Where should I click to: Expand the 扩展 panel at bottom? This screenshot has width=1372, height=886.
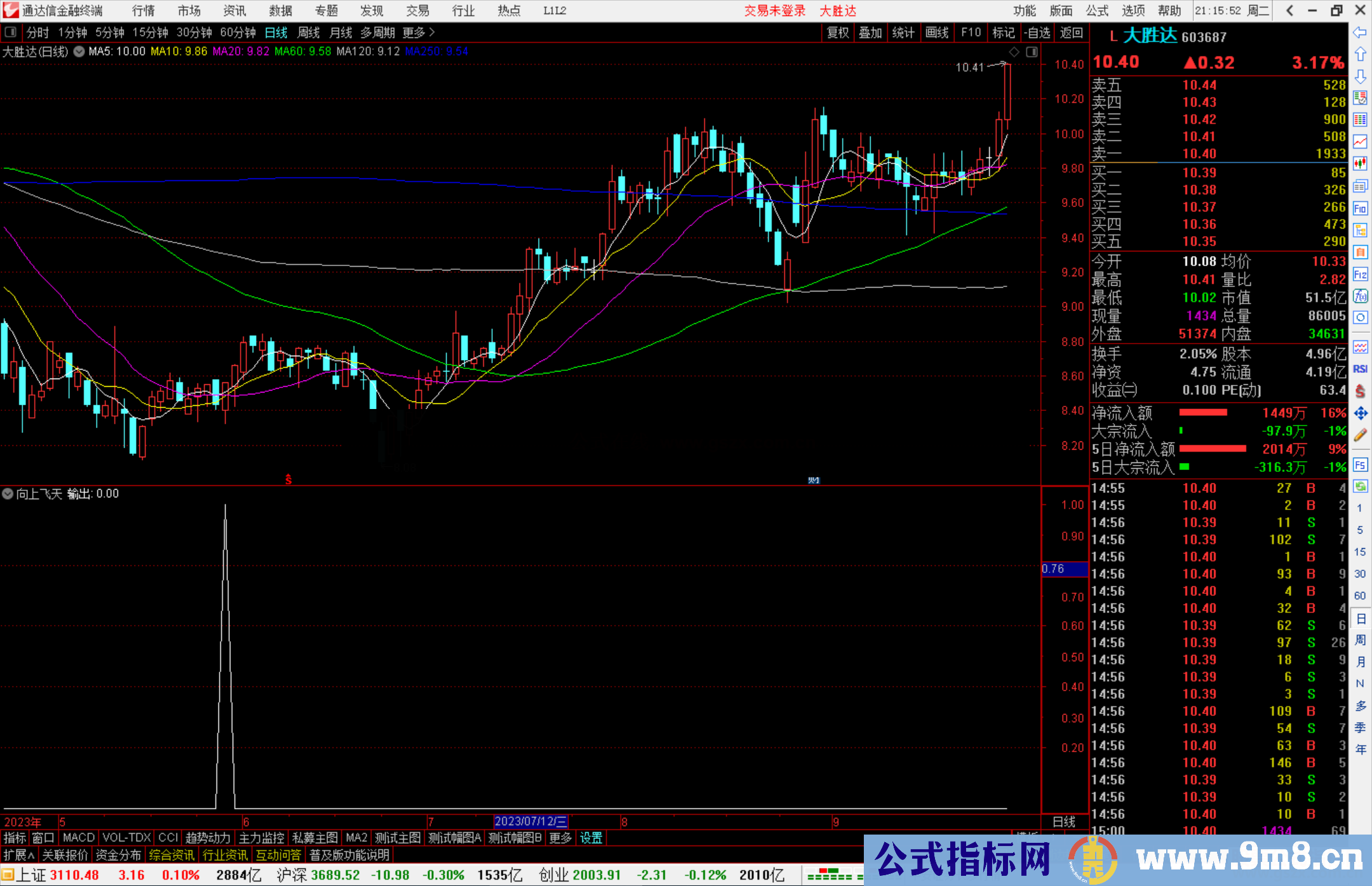tap(18, 855)
